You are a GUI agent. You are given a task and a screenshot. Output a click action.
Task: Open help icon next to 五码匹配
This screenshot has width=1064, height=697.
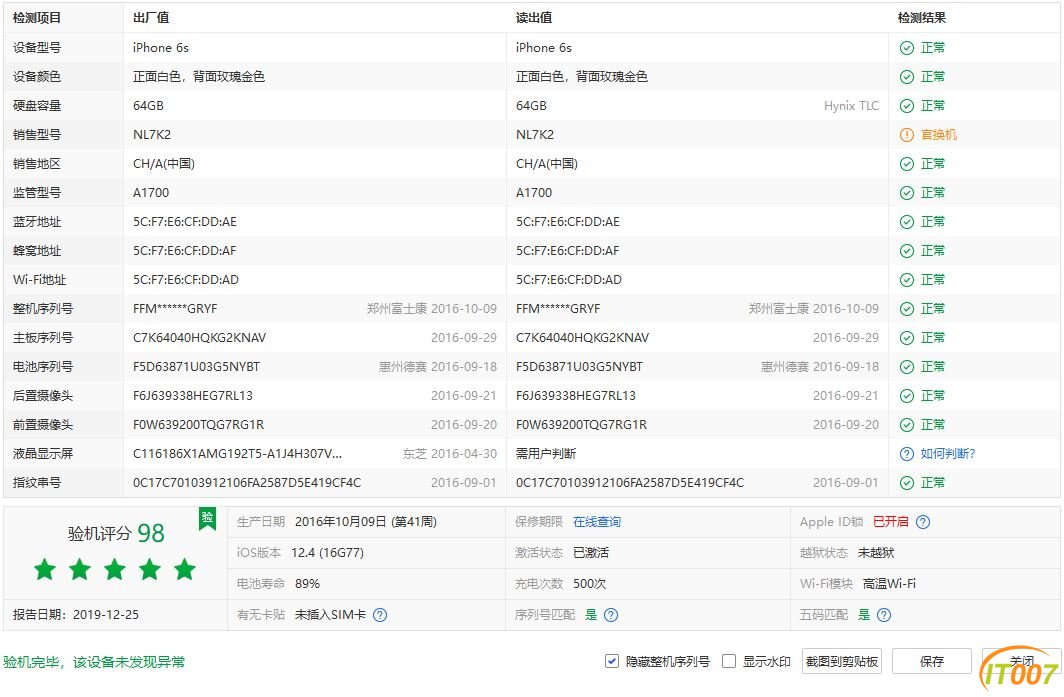coord(884,615)
